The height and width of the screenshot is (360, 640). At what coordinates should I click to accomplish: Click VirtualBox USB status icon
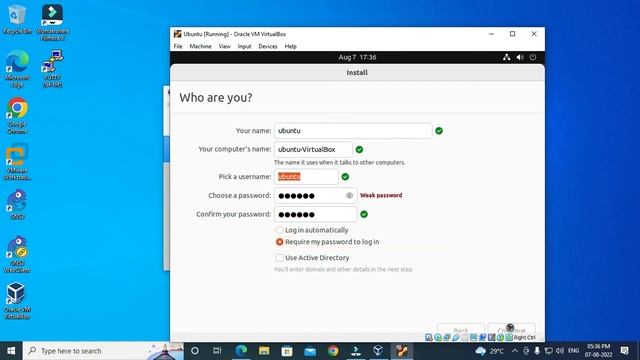tap(456, 338)
